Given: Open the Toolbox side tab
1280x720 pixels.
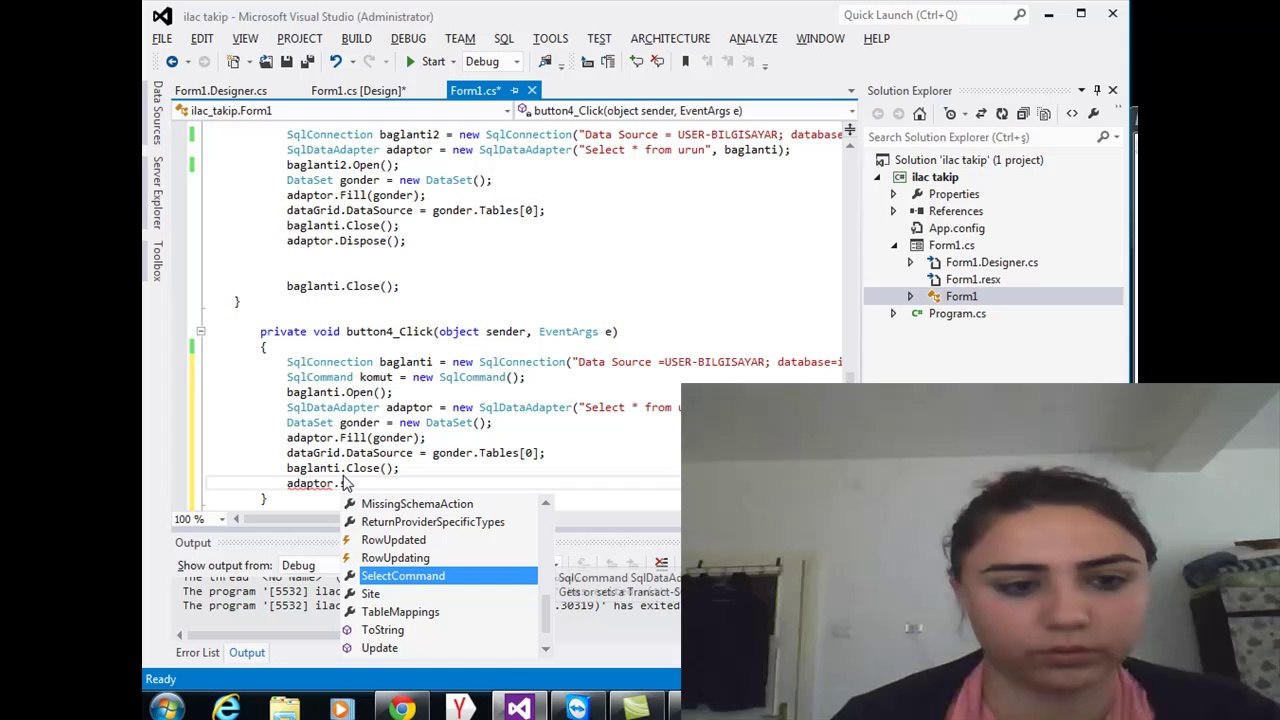Looking at the screenshot, I should pos(158,260).
